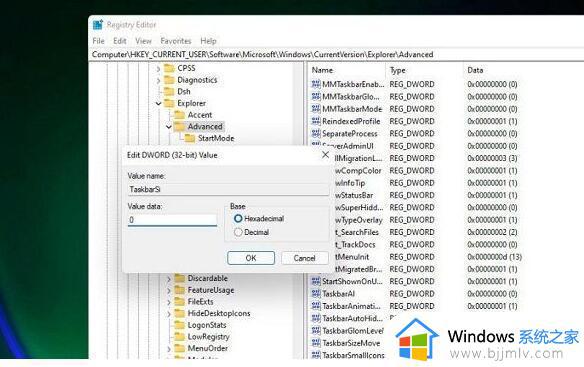Open the Edit menu
This screenshot has height=367, width=584.
(120, 41)
